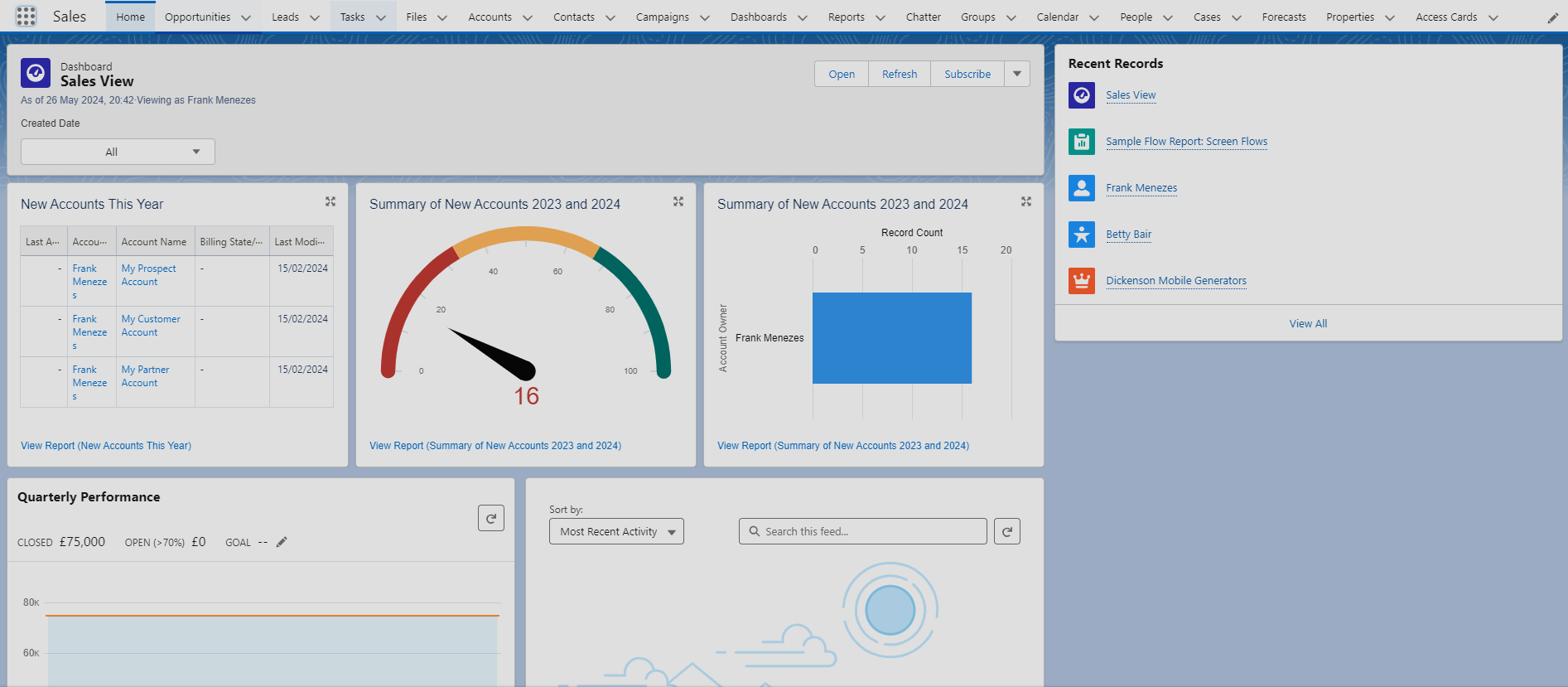Open the Contacts tab
Image resolution: width=1568 pixels, height=687 pixels.
(x=574, y=17)
